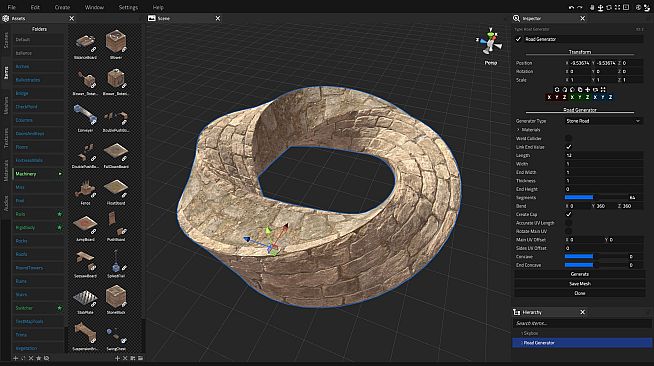Close the Assets panel
The height and width of the screenshot is (366, 654).
(71, 18)
